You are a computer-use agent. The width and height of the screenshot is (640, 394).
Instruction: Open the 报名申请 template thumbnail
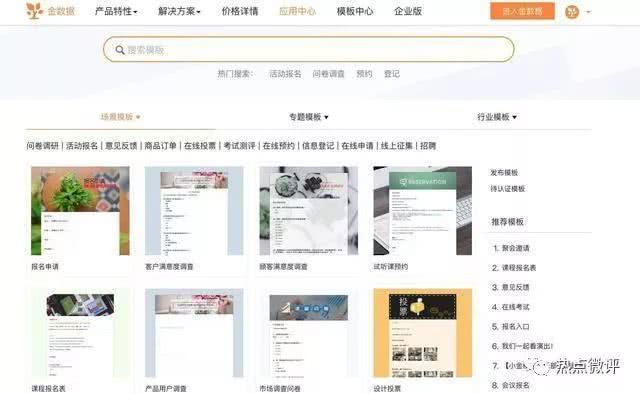[80, 211]
